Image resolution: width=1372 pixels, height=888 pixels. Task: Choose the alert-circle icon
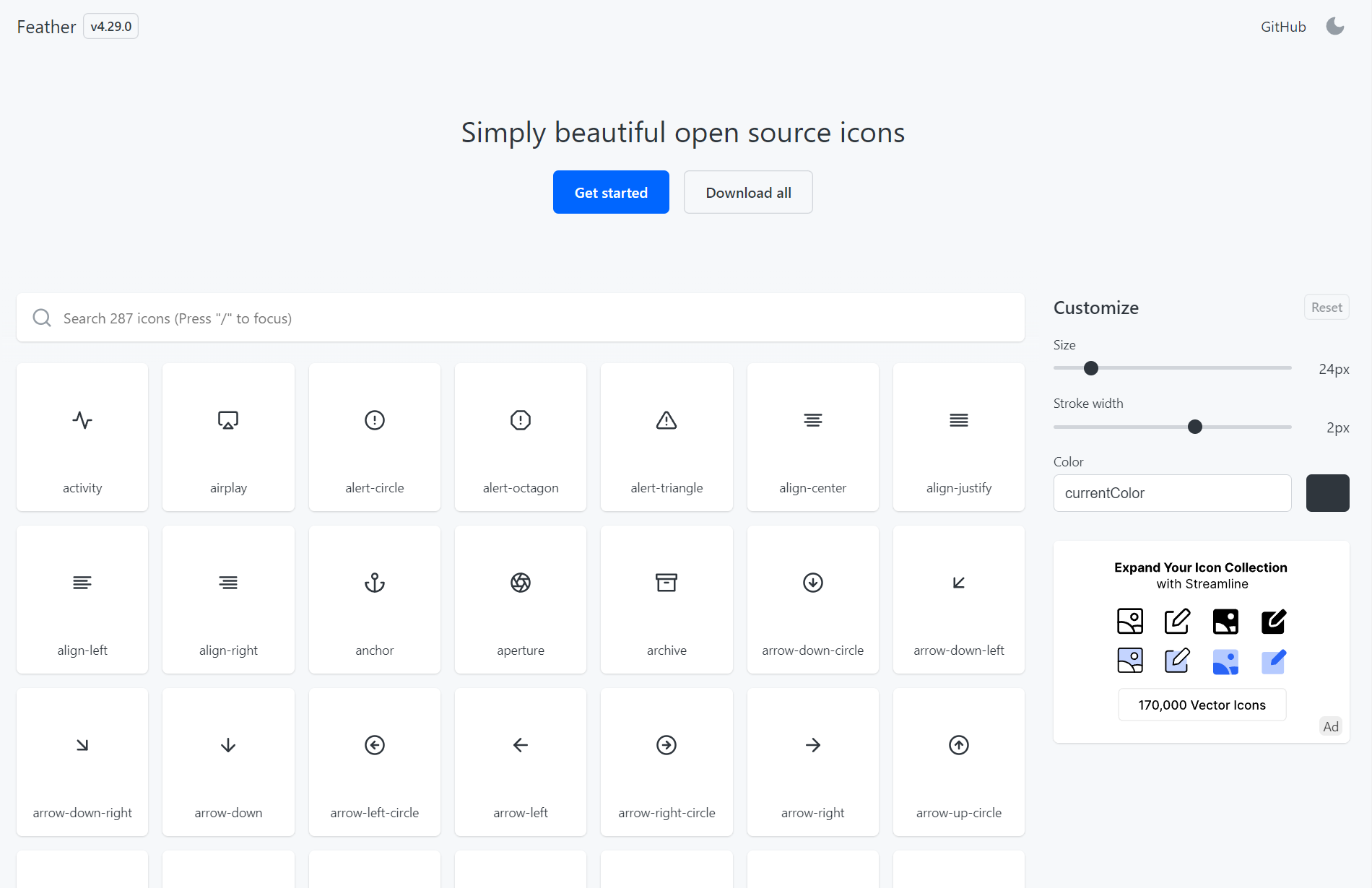coord(375,437)
